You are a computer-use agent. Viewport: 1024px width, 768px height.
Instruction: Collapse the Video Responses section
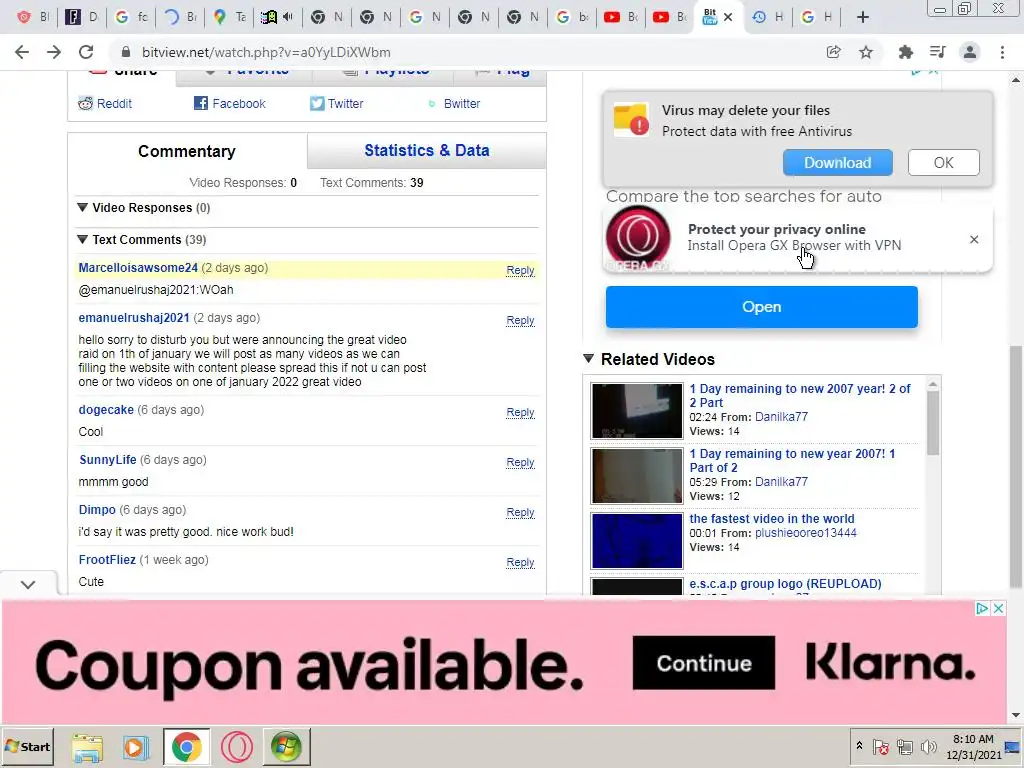[x=82, y=208]
